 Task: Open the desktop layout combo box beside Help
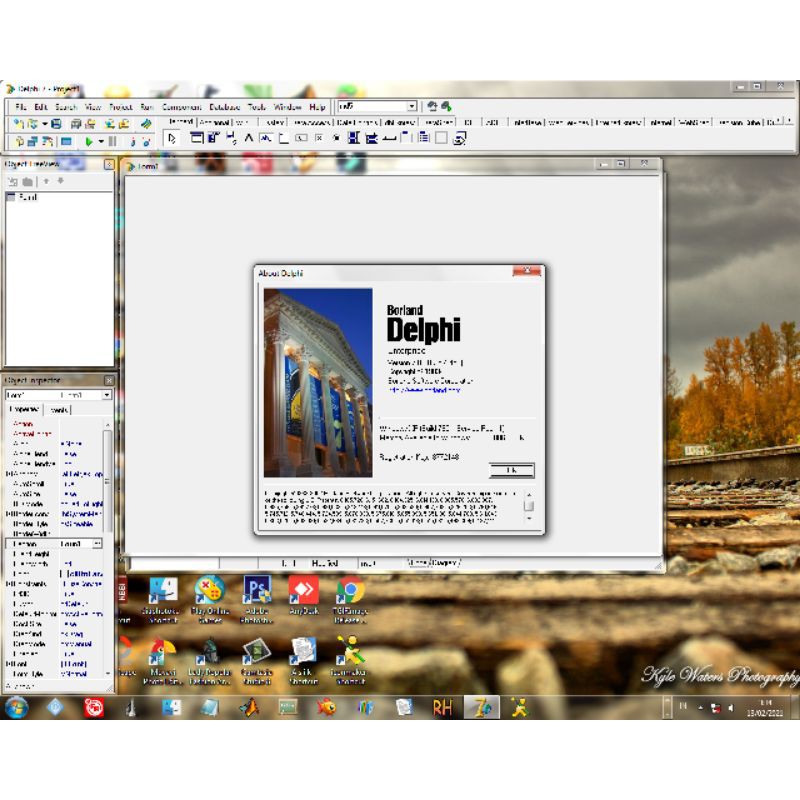point(411,106)
